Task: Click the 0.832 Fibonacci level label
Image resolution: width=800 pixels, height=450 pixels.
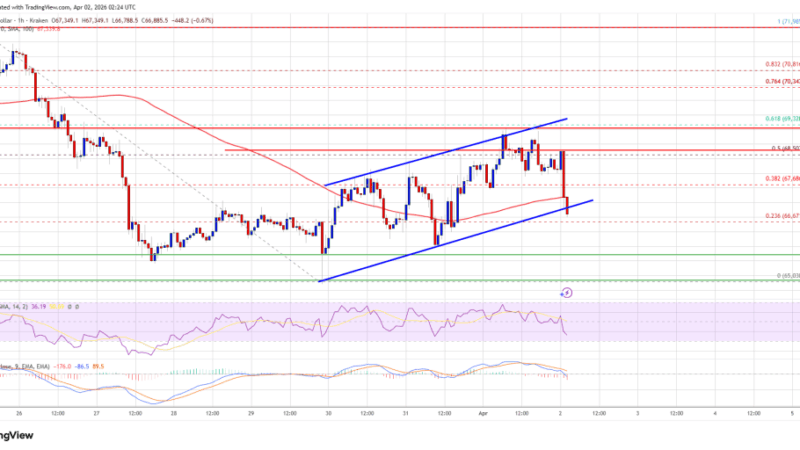Action: tap(782, 64)
